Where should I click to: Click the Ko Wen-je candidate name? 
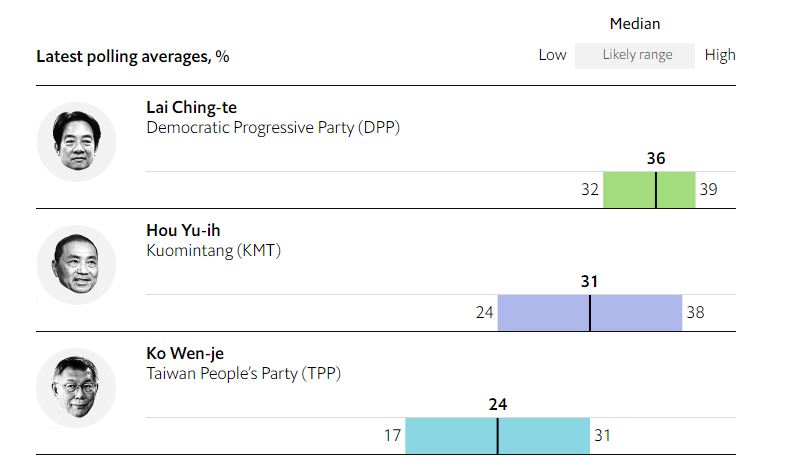(185, 354)
